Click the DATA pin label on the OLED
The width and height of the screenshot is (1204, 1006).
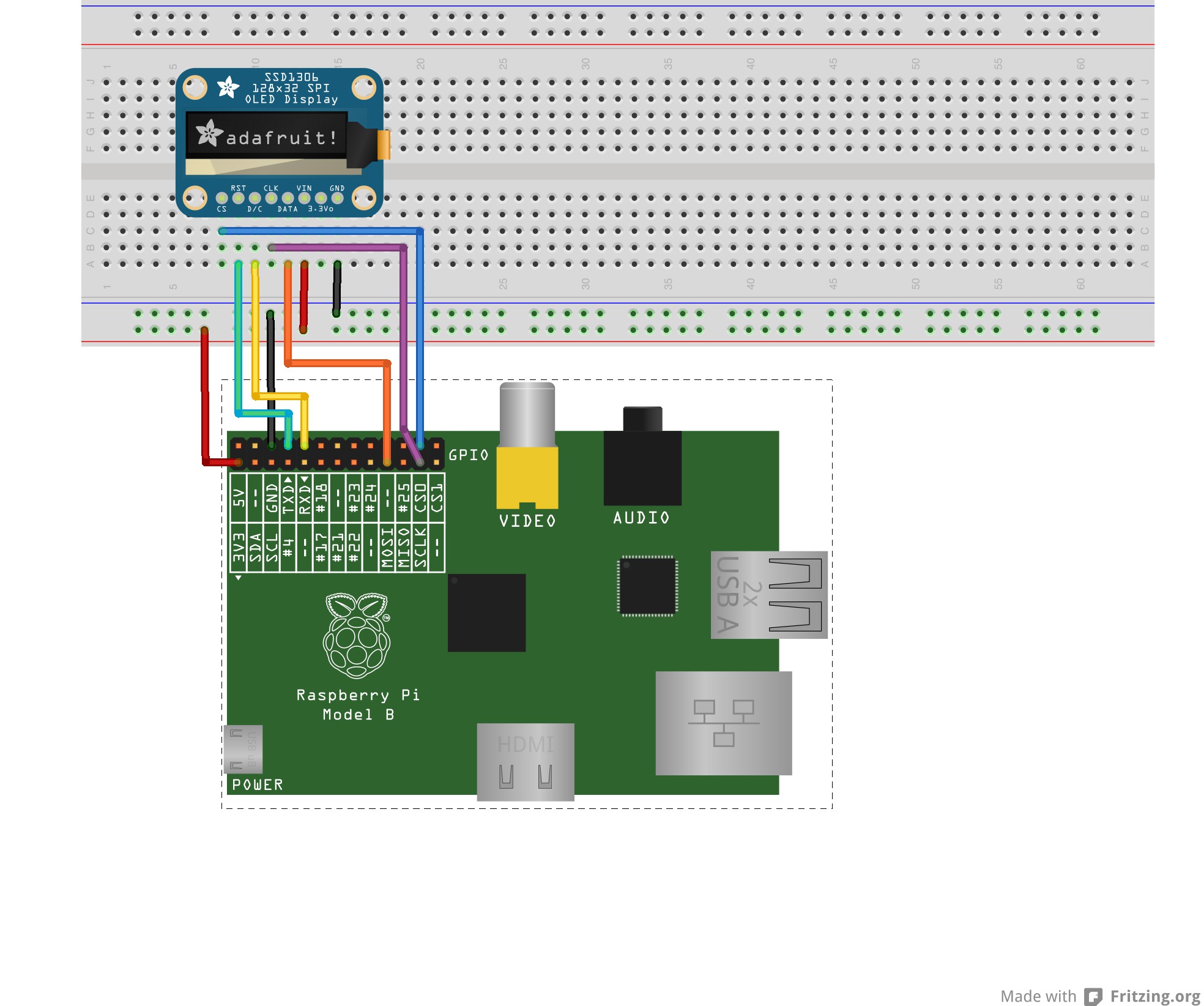[x=288, y=209]
